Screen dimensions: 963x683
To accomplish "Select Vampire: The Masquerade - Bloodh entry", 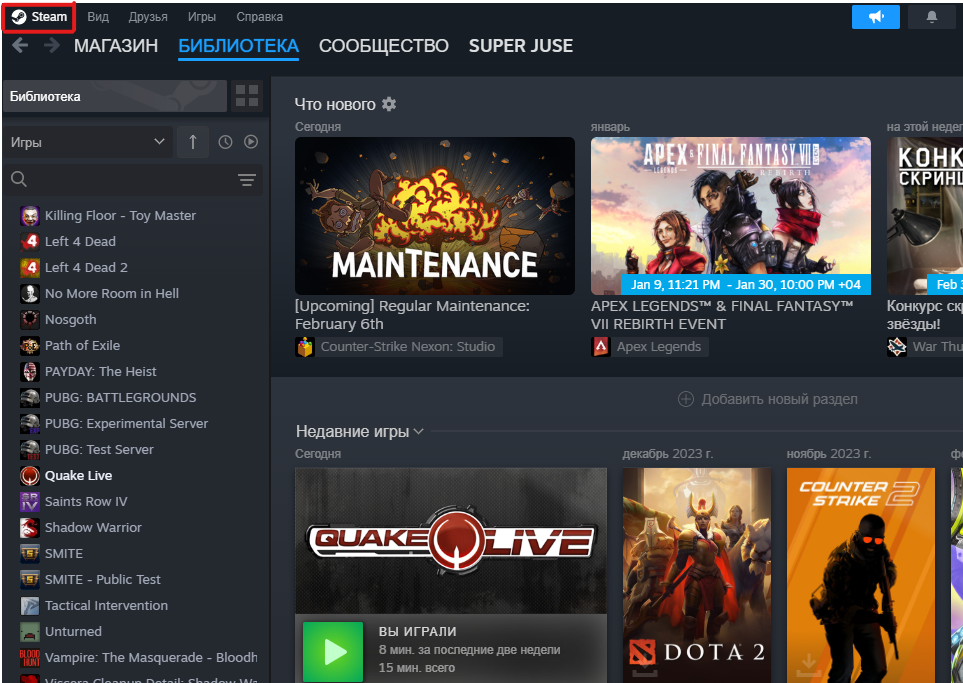I will click(x=151, y=658).
